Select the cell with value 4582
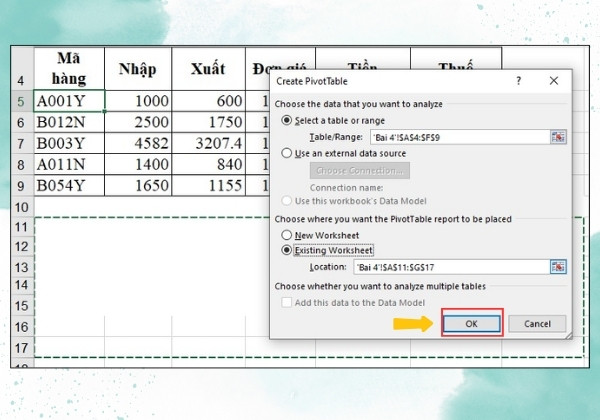This screenshot has width=600, height=420. (x=138, y=143)
